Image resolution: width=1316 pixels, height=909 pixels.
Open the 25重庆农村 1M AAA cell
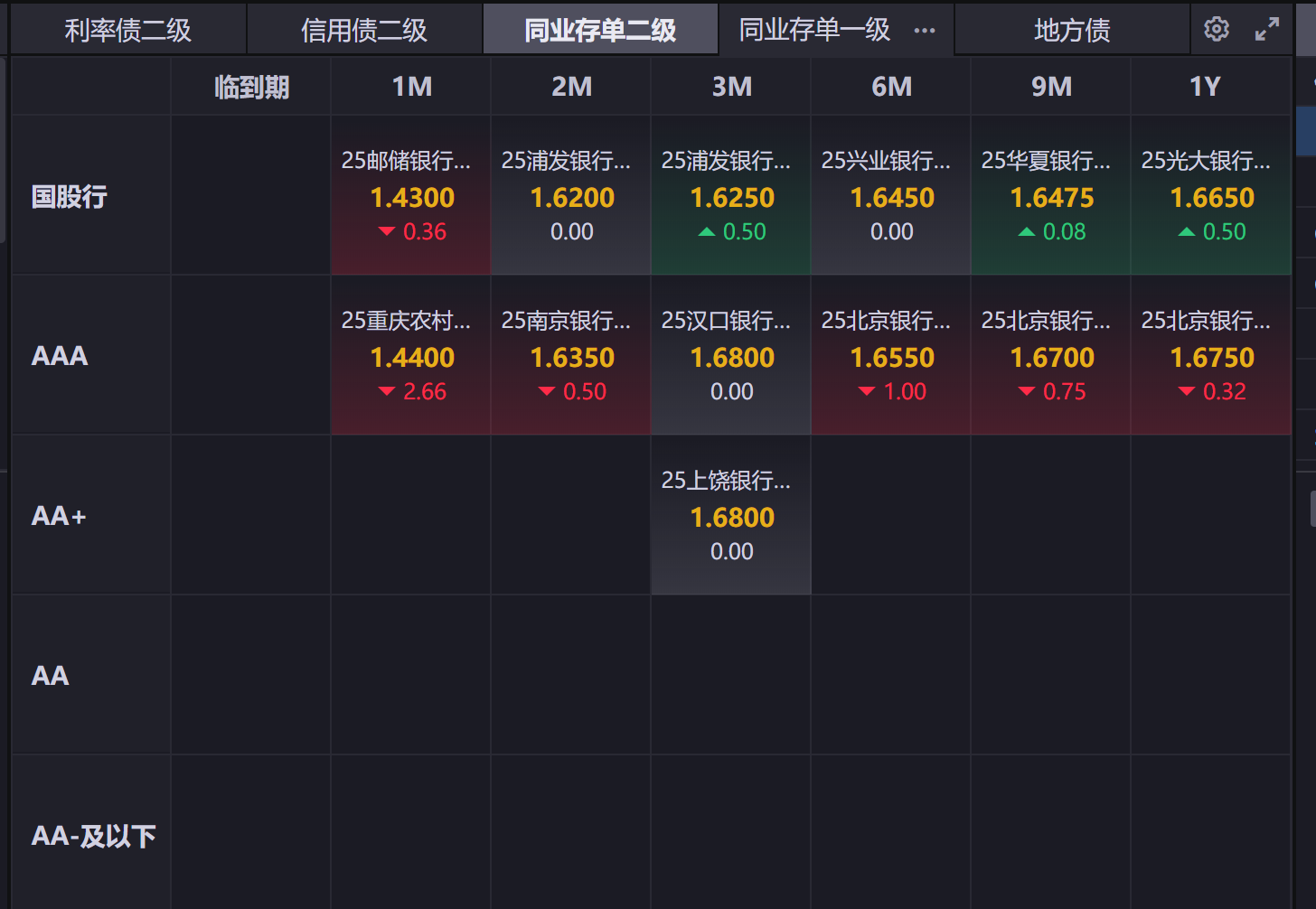click(x=411, y=356)
